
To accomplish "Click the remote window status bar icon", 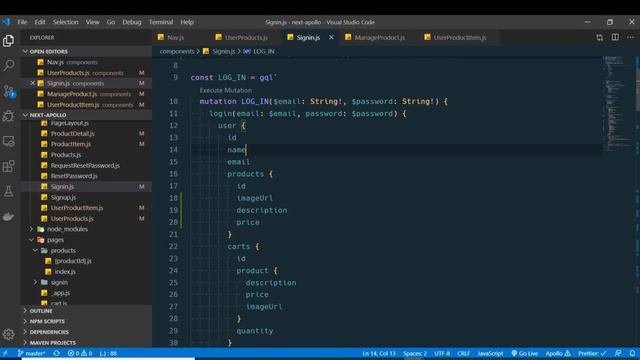I will (x=5, y=353).
